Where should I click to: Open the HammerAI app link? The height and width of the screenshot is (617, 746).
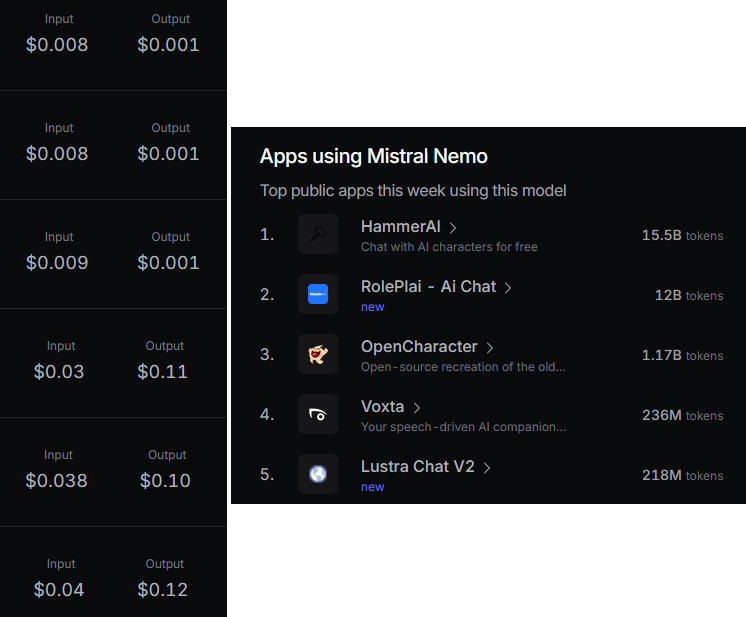click(401, 227)
